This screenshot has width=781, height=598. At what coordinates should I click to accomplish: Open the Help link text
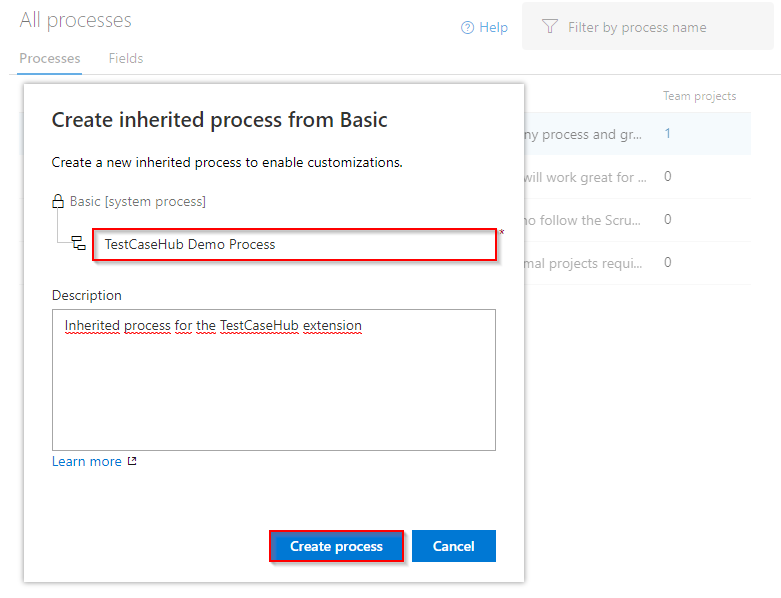pos(494,28)
